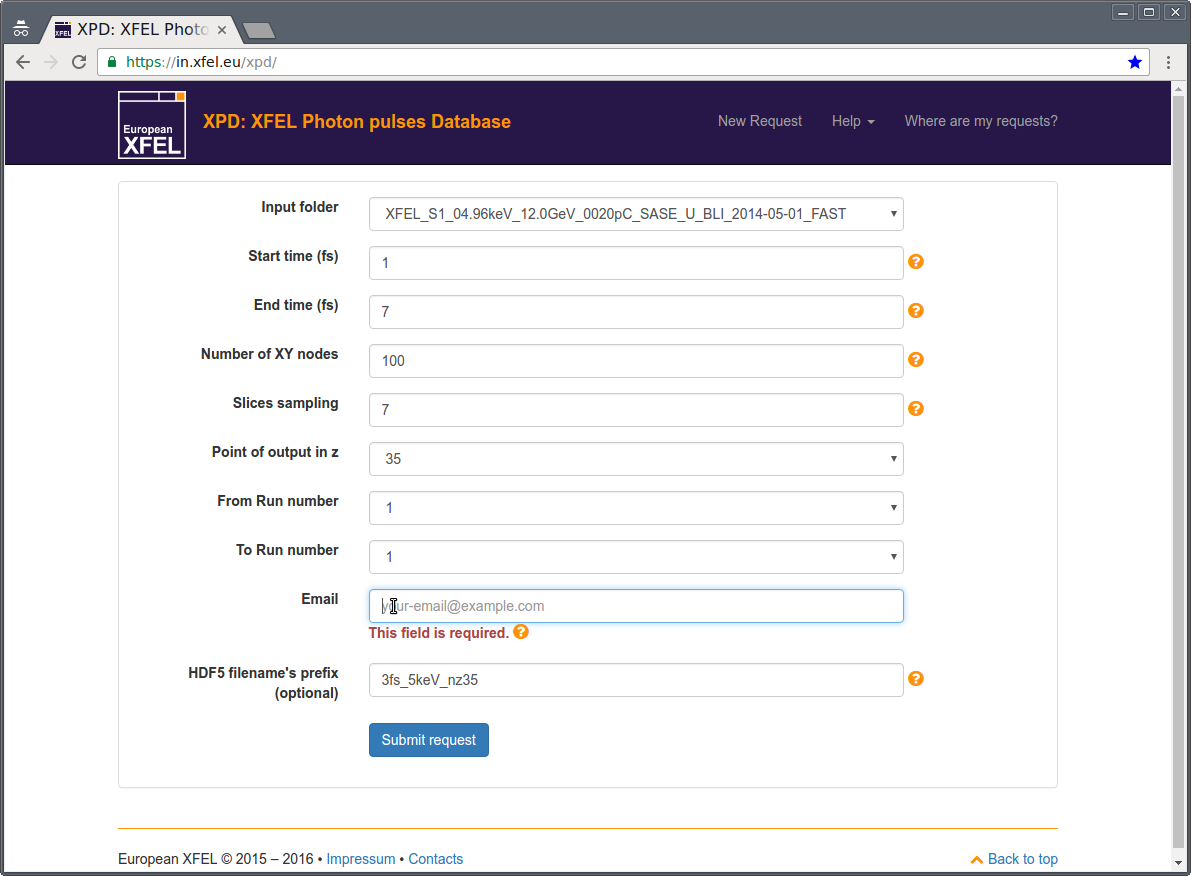Open Where are my requests?
This screenshot has height=876, width=1191.
click(981, 122)
